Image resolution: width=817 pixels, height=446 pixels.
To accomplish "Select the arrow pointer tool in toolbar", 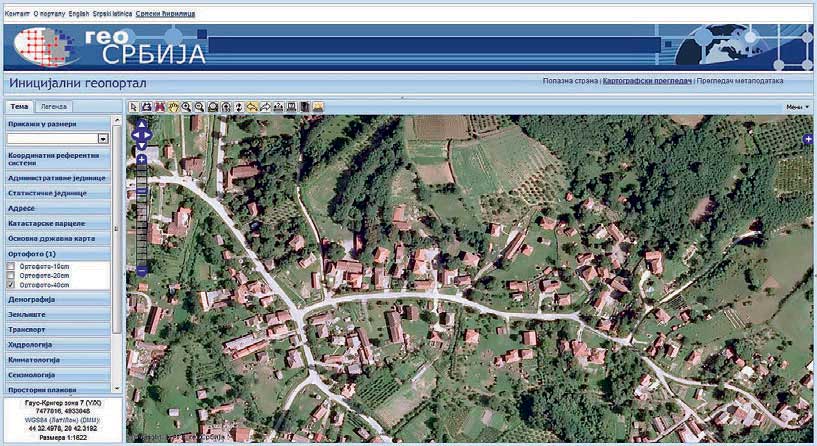I will 134,107.
